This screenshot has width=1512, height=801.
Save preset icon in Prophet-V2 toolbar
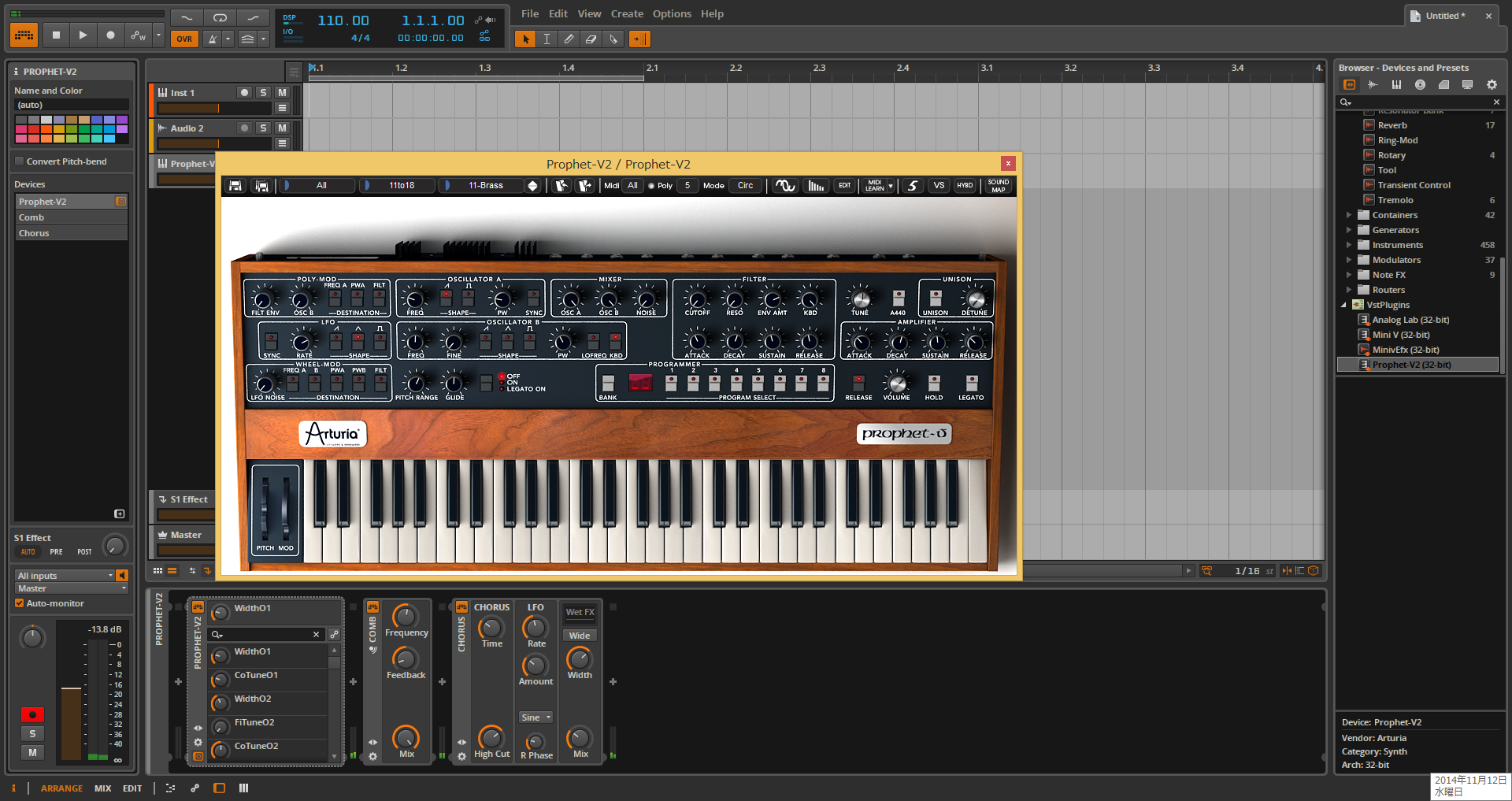click(235, 186)
